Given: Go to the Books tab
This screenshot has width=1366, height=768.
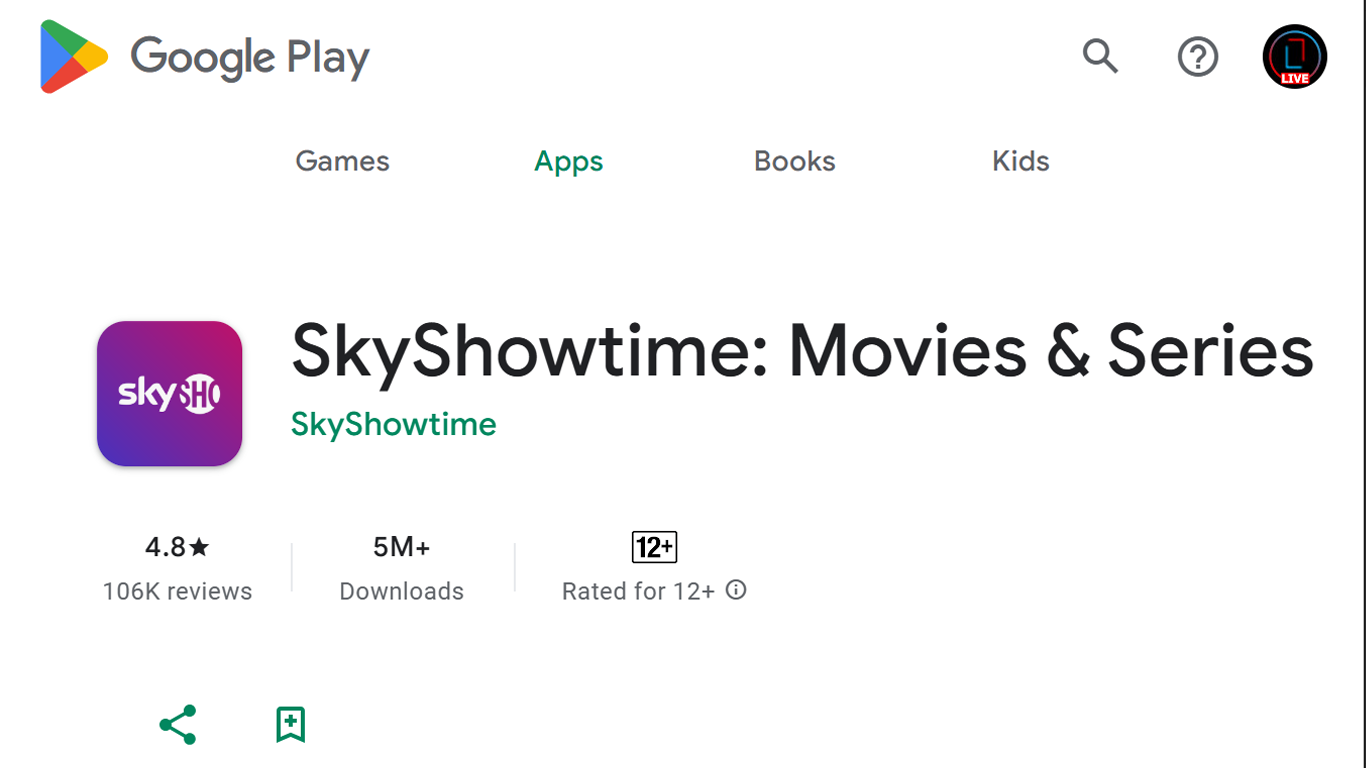Looking at the screenshot, I should 794,161.
